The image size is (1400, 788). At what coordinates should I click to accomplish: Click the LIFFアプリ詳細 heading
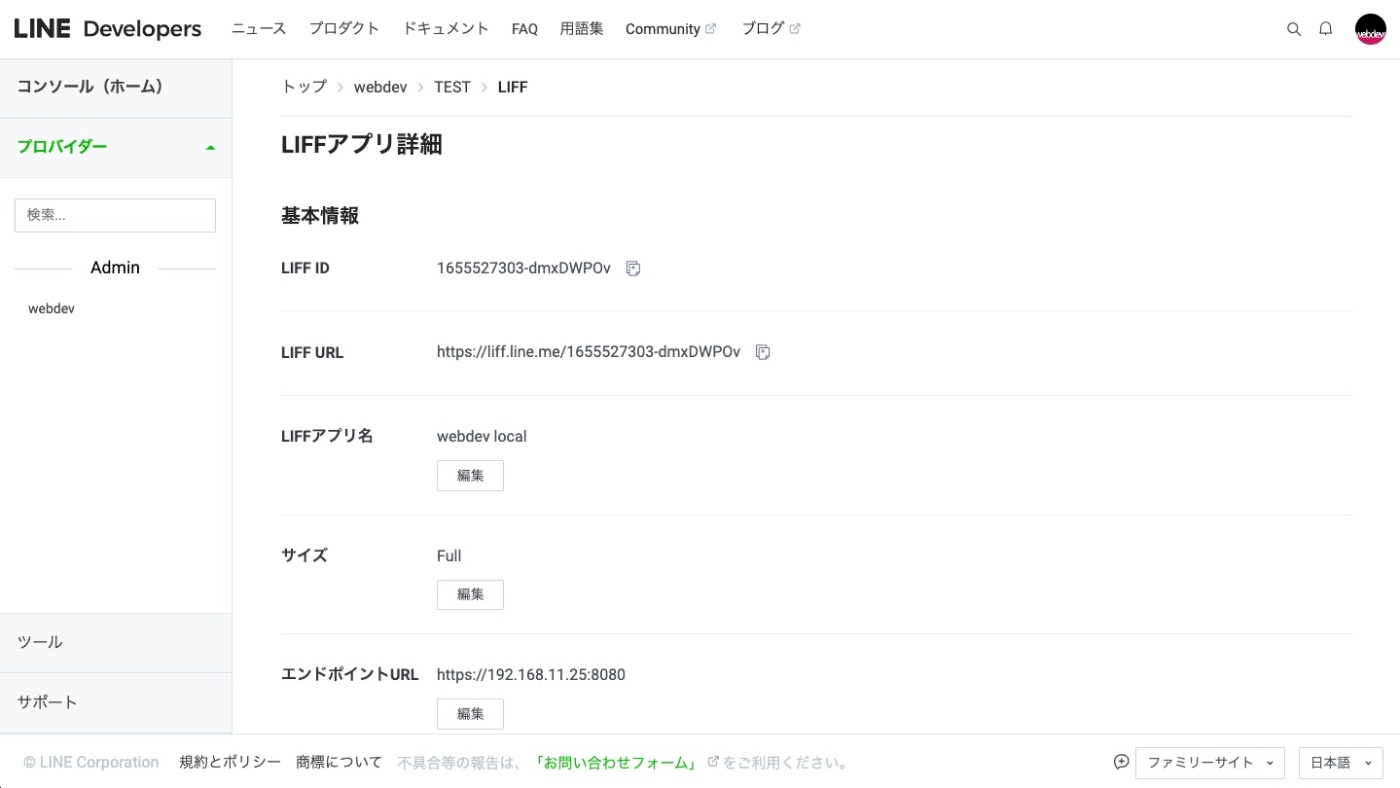pos(362,145)
